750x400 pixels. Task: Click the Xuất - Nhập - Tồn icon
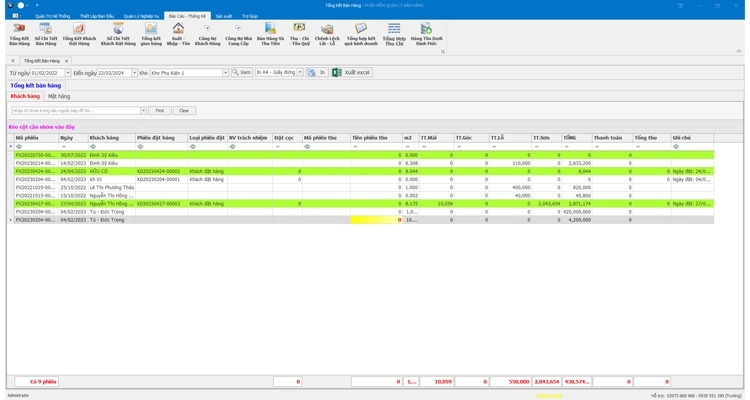point(179,34)
